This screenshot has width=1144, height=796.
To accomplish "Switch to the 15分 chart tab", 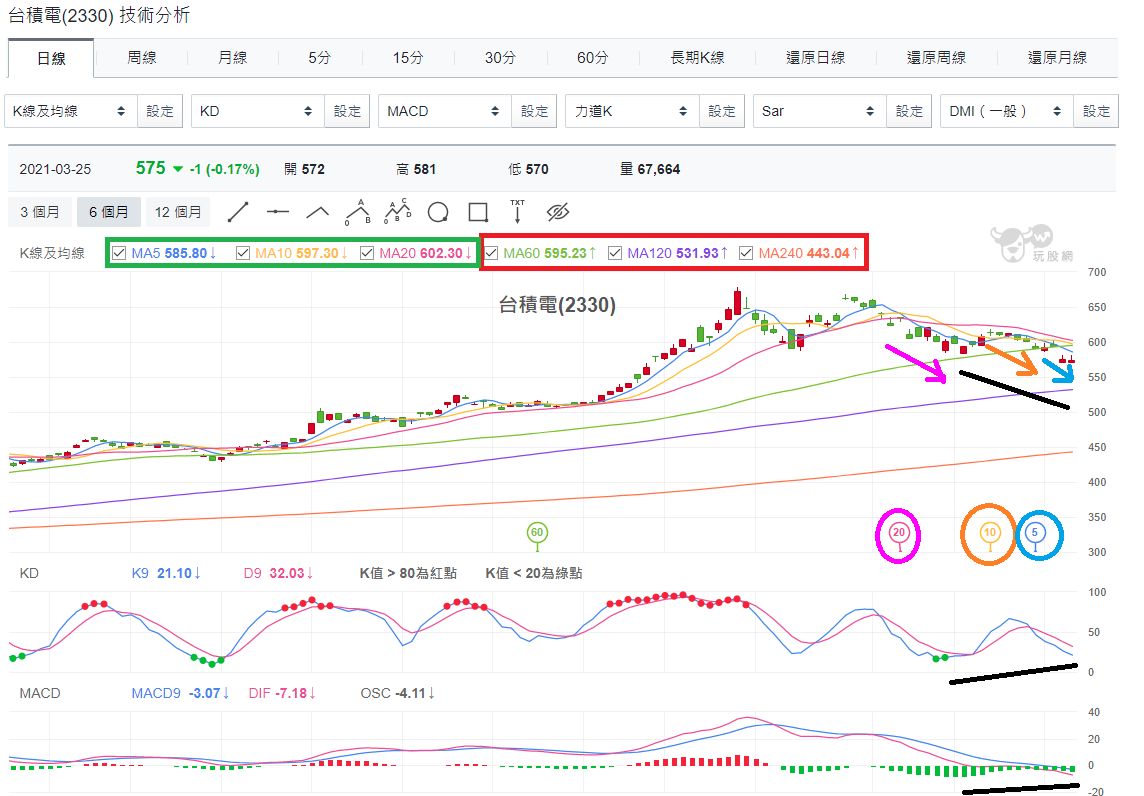I will [408, 58].
